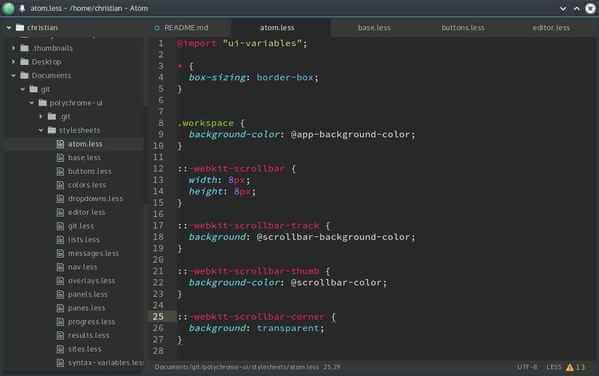Click the LESS grammar selector
Screen dimensions: 599x376
(554, 367)
